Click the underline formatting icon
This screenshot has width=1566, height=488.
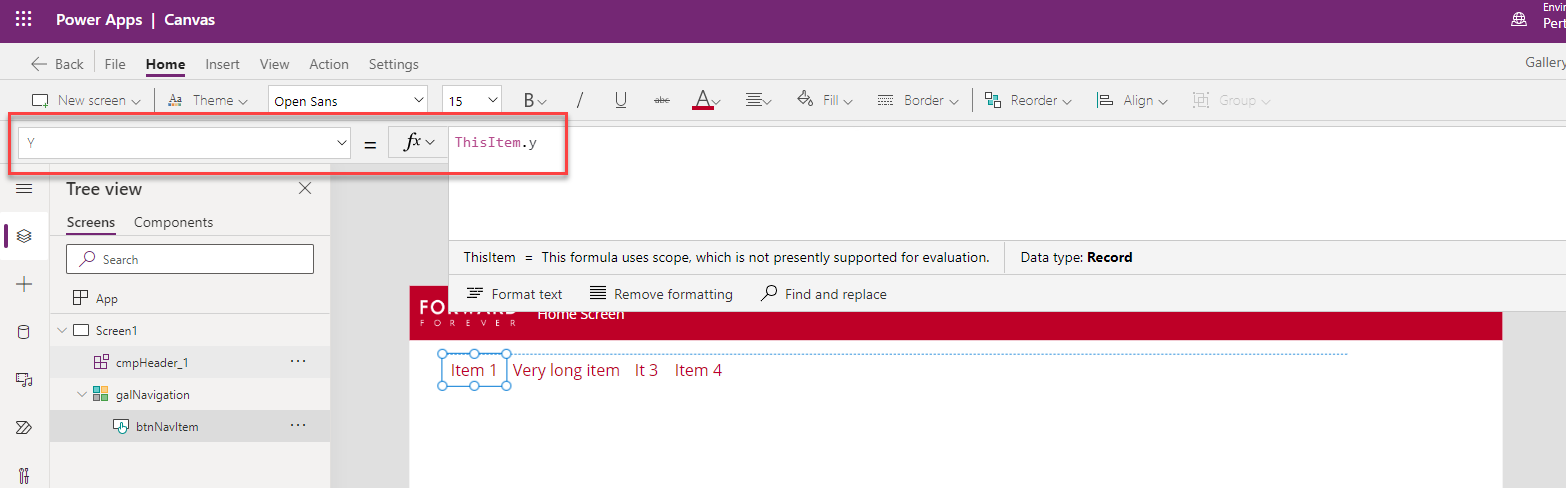click(620, 100)
